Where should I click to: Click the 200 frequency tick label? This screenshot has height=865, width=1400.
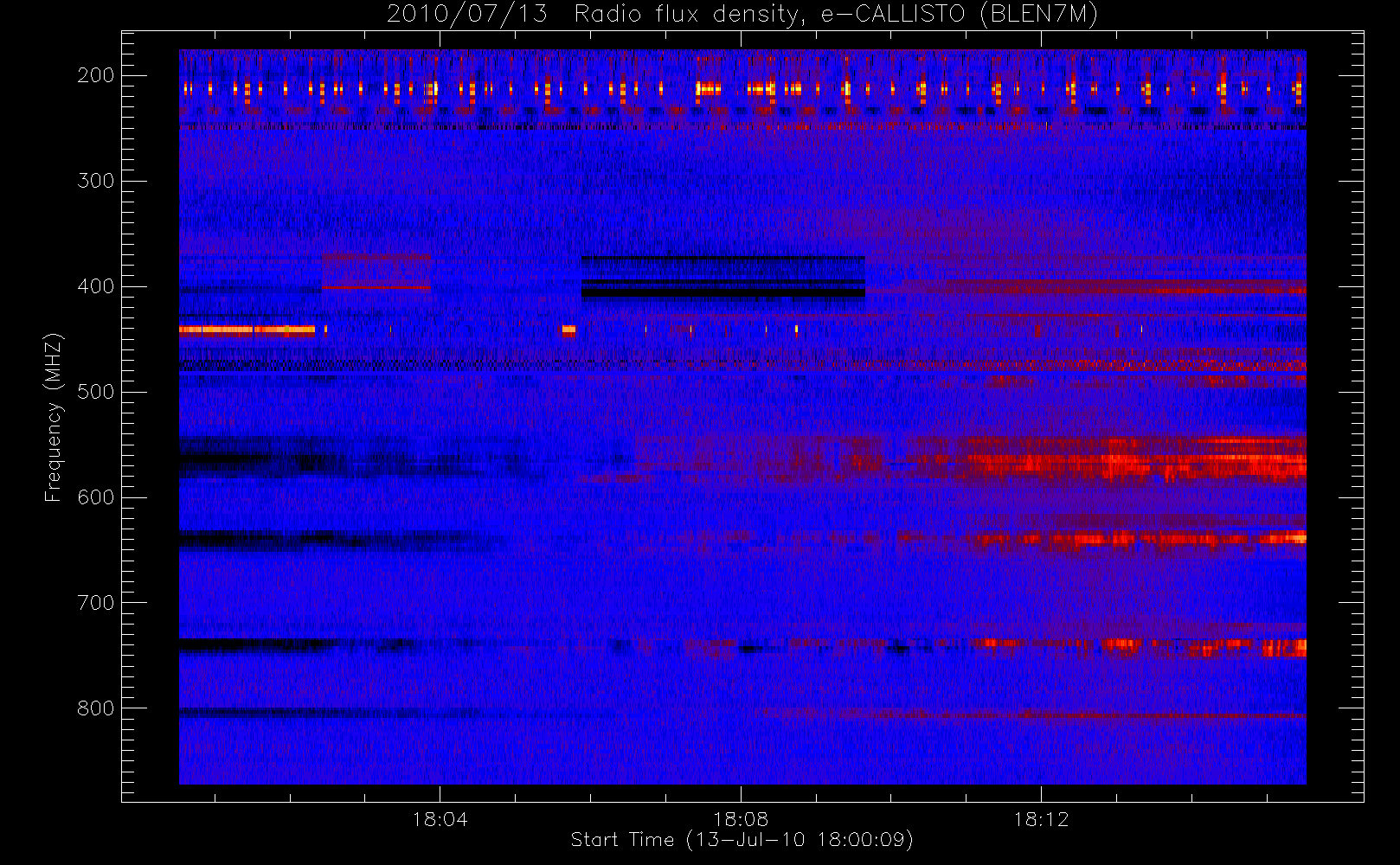[x=96, y=75]
